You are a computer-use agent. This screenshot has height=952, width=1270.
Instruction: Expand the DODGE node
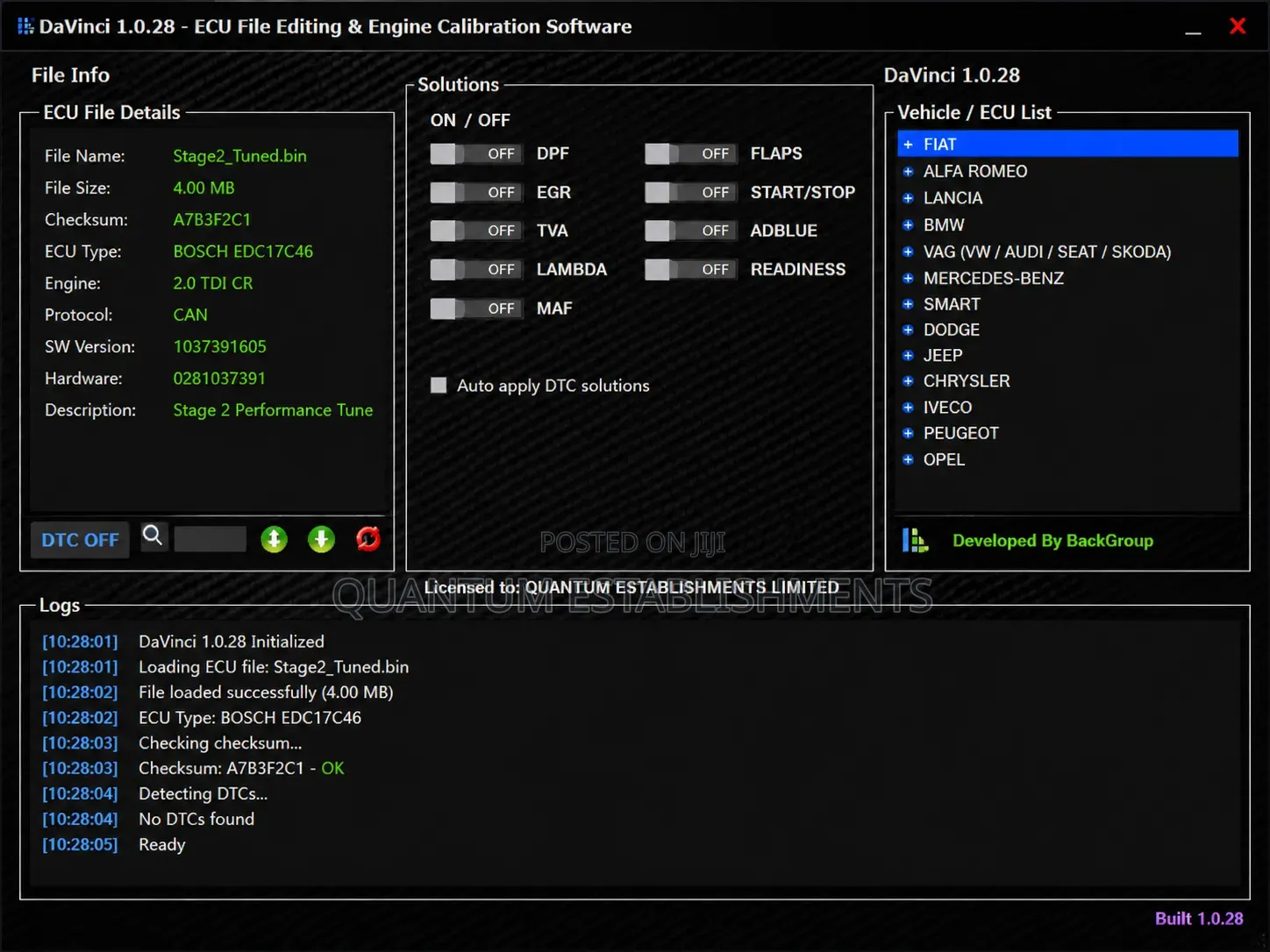[909, 330]
